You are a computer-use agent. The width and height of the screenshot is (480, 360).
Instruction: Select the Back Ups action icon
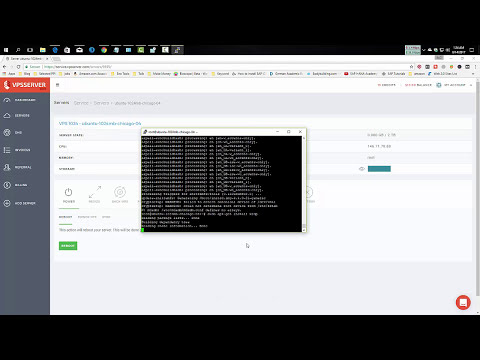(120, 195)
